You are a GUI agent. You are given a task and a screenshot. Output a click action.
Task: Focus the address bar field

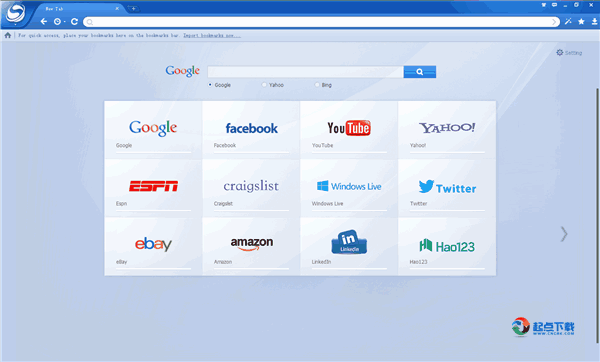[x=321, y=22]
